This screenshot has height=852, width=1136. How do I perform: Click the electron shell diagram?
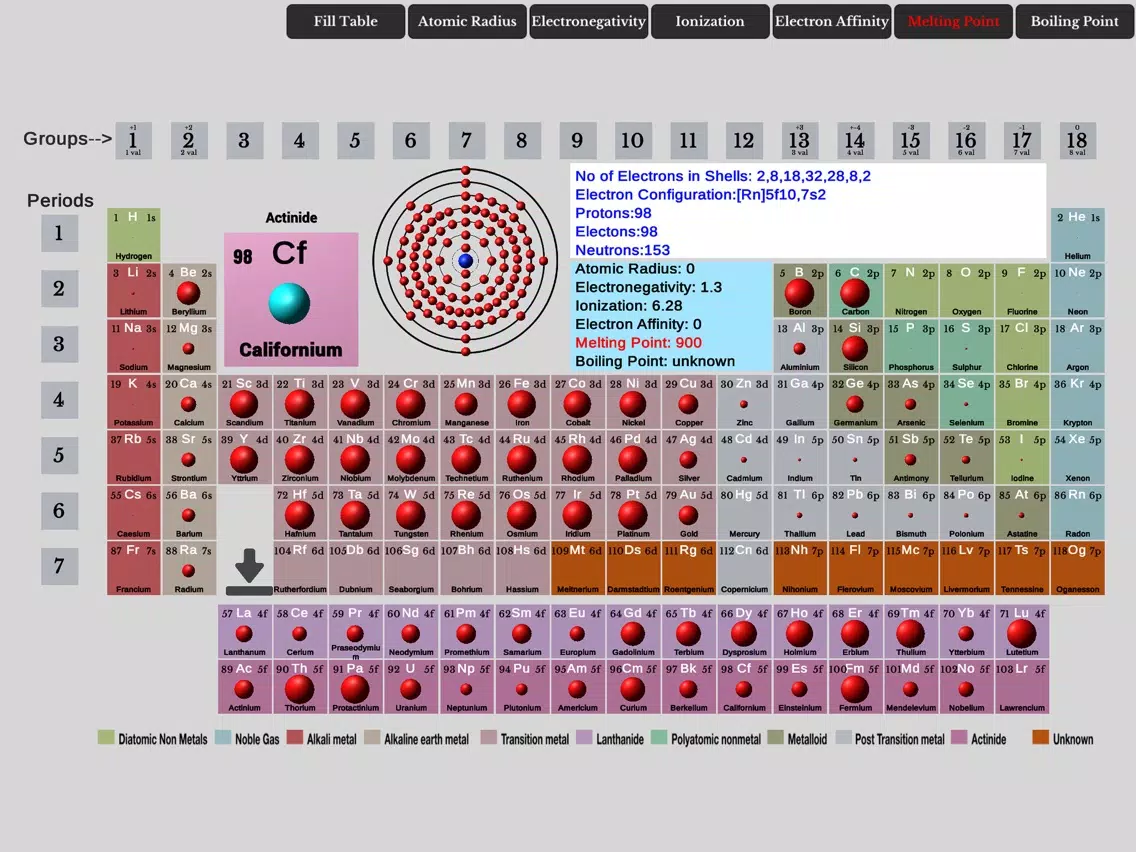coord(466,261)
